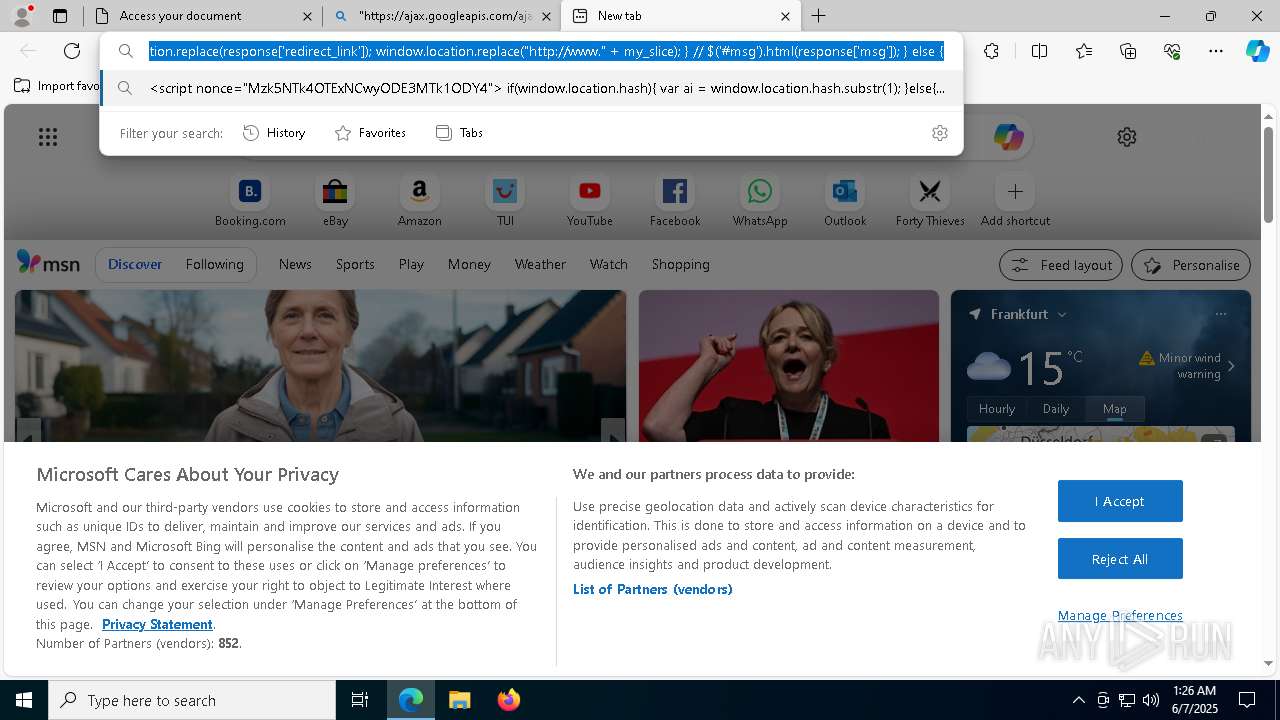Open Settings and more ellipsis menu
Screen dimensions: 1280x720
pyautogui.click(x=1216, y=51)
